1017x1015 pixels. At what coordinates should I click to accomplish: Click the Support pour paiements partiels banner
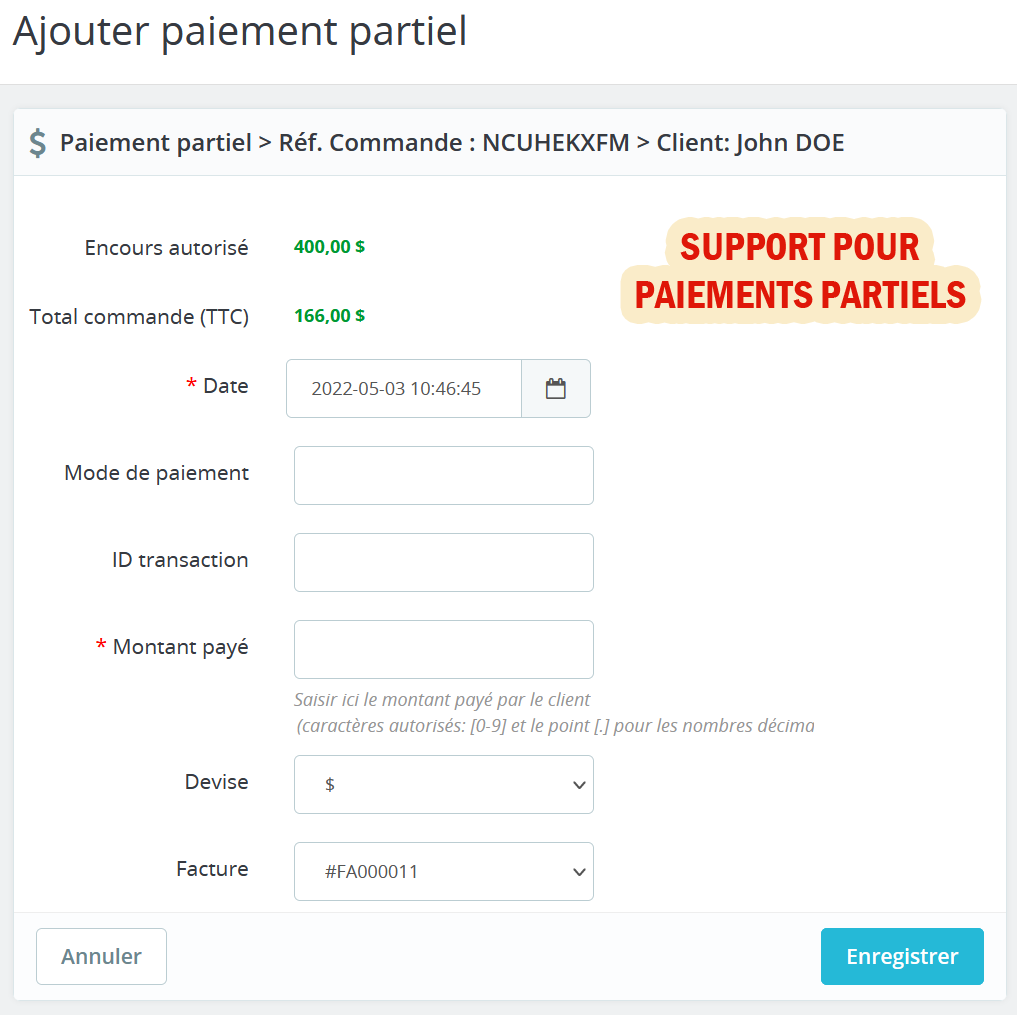point(800,271)
